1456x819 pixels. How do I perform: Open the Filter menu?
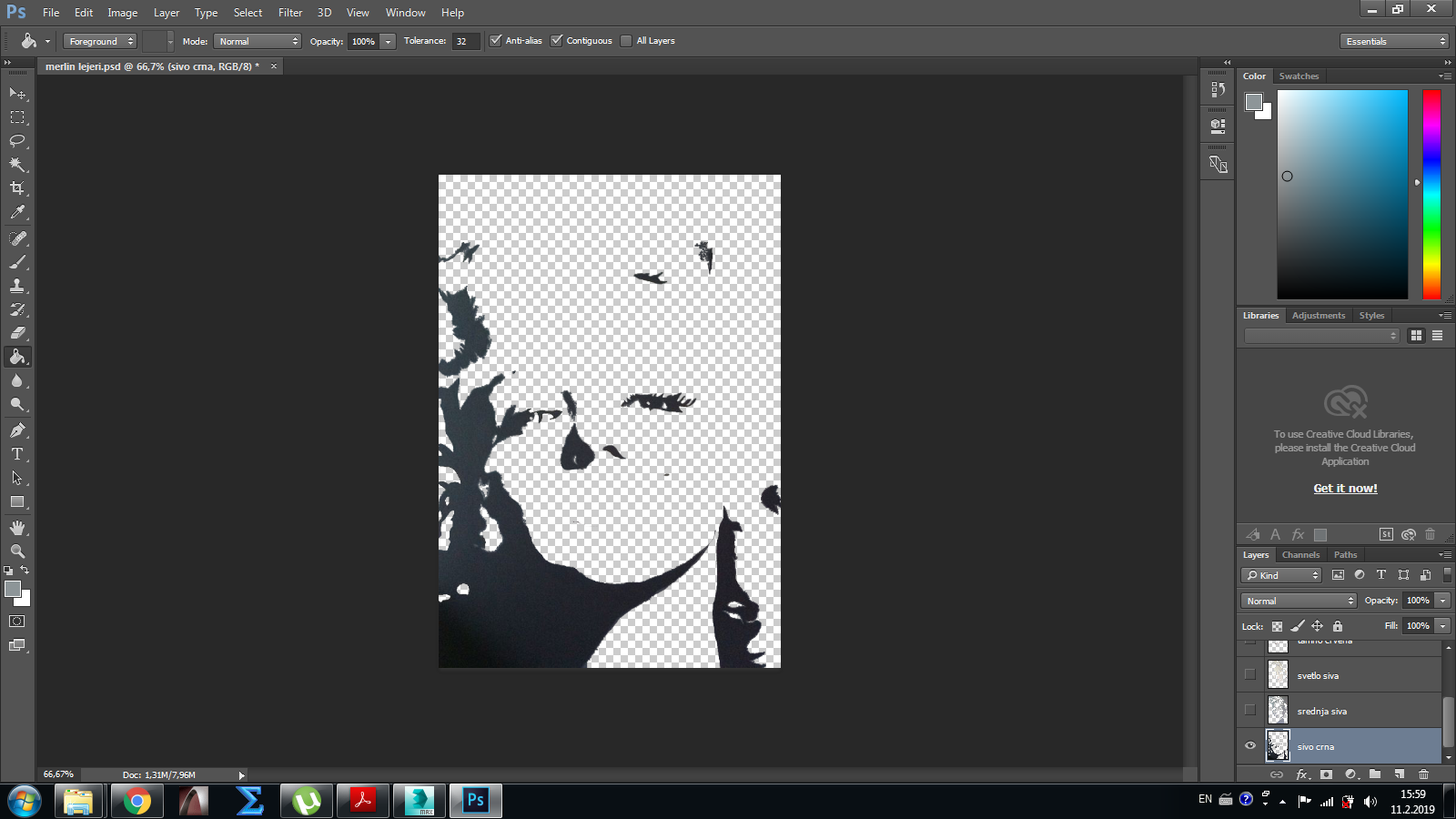[290, 13]
